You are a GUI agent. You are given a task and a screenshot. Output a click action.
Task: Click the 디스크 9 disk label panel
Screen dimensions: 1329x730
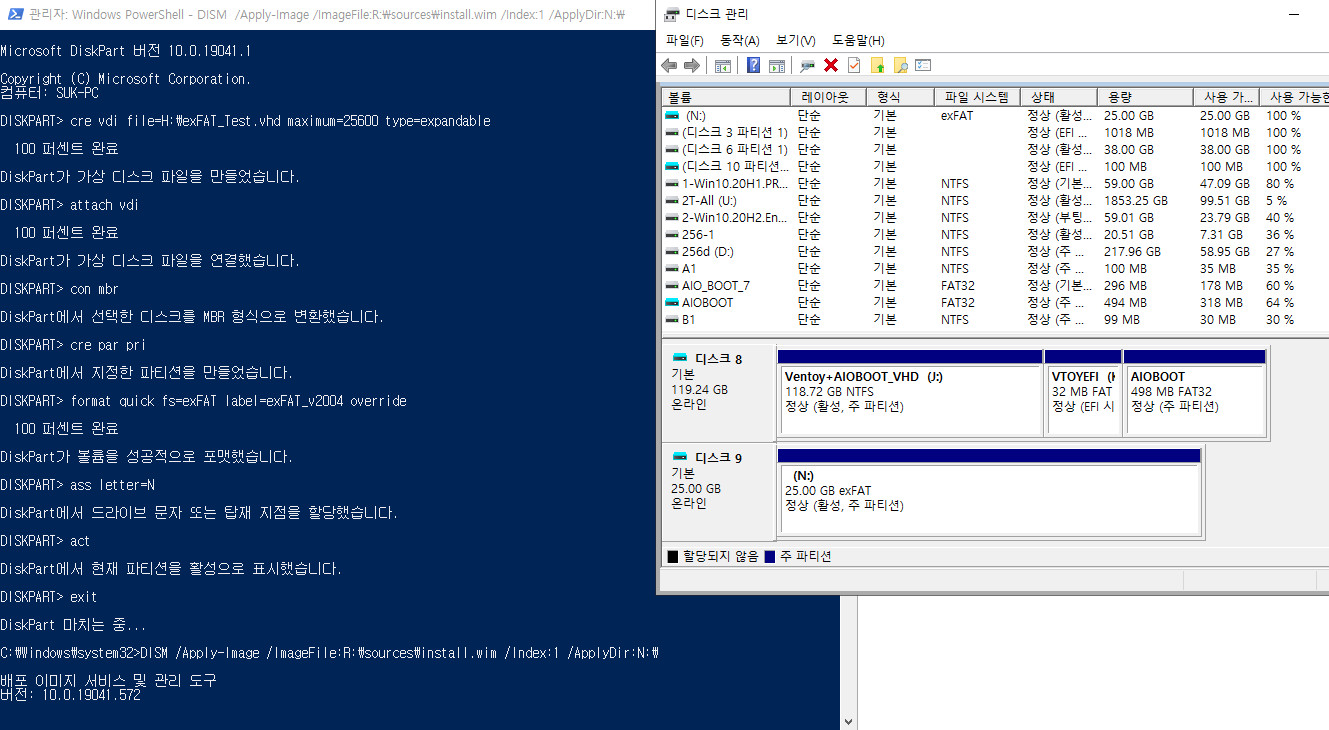click(x=719, y=491)
